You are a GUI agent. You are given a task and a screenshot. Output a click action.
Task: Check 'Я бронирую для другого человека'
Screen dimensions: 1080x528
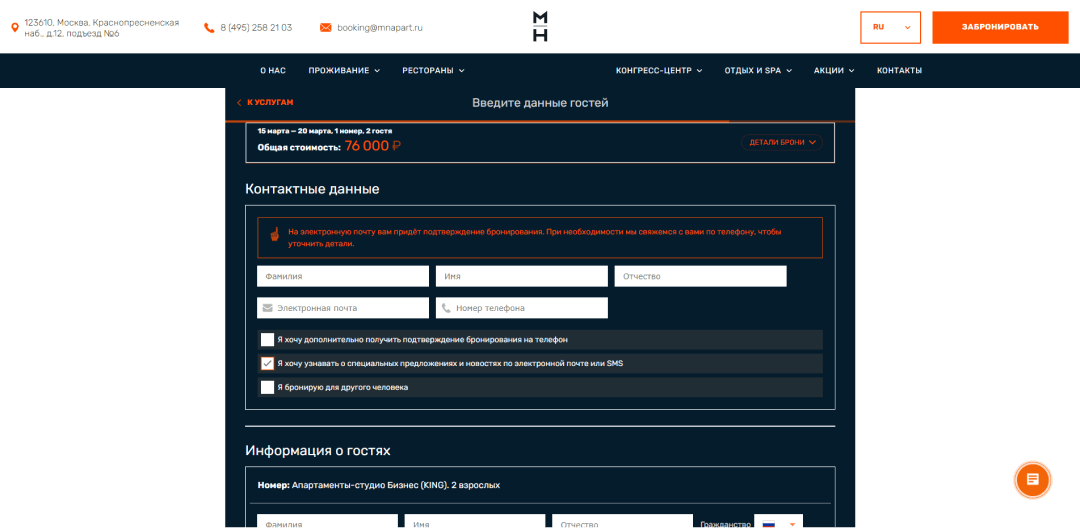coord(267,387)
